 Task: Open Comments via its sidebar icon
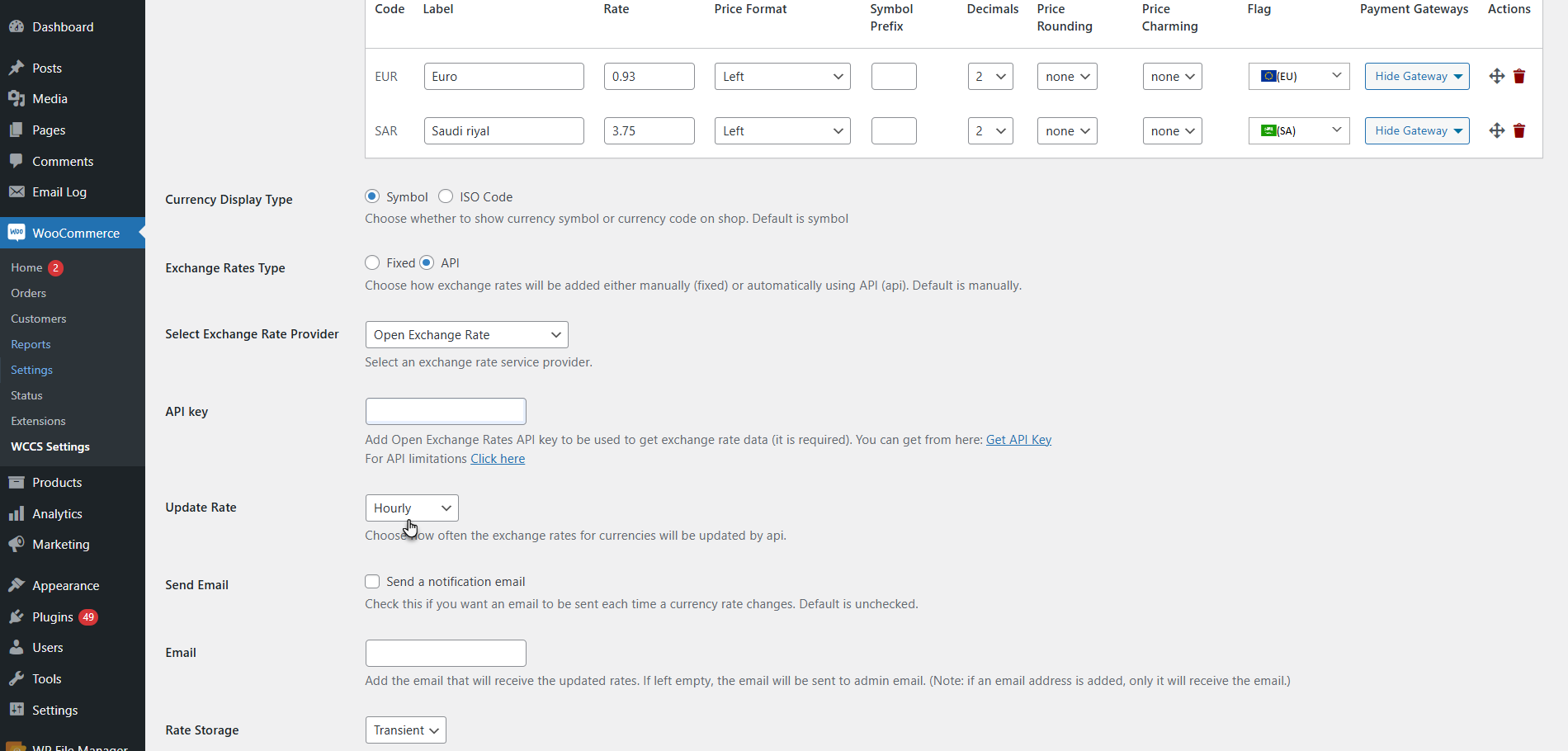[18, 161]
